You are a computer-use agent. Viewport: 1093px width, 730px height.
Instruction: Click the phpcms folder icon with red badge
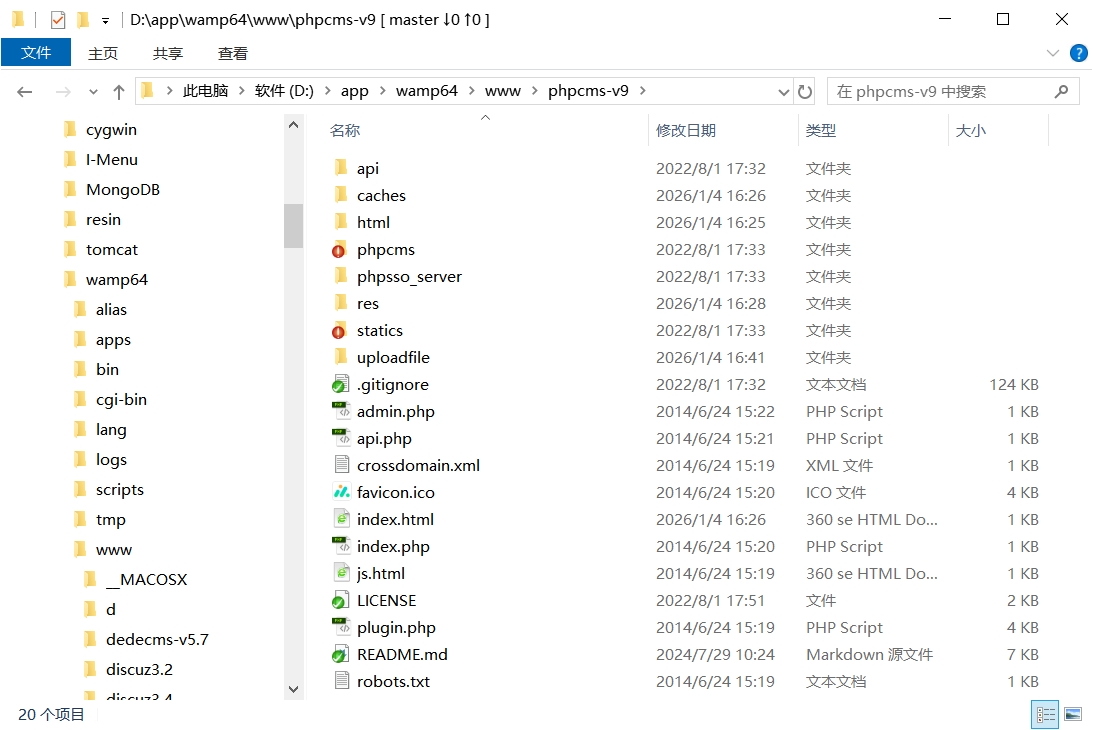pos(340,249)
